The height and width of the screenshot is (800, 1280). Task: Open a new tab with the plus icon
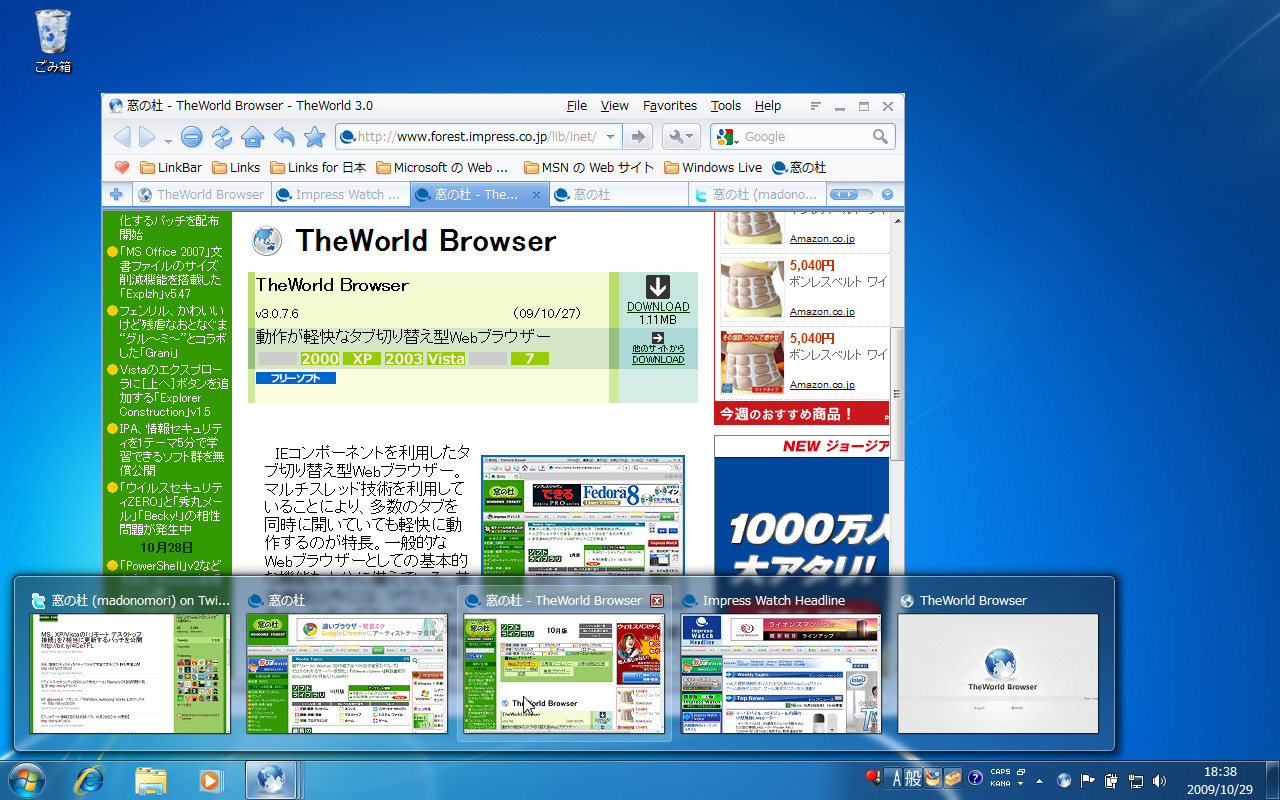117,195
